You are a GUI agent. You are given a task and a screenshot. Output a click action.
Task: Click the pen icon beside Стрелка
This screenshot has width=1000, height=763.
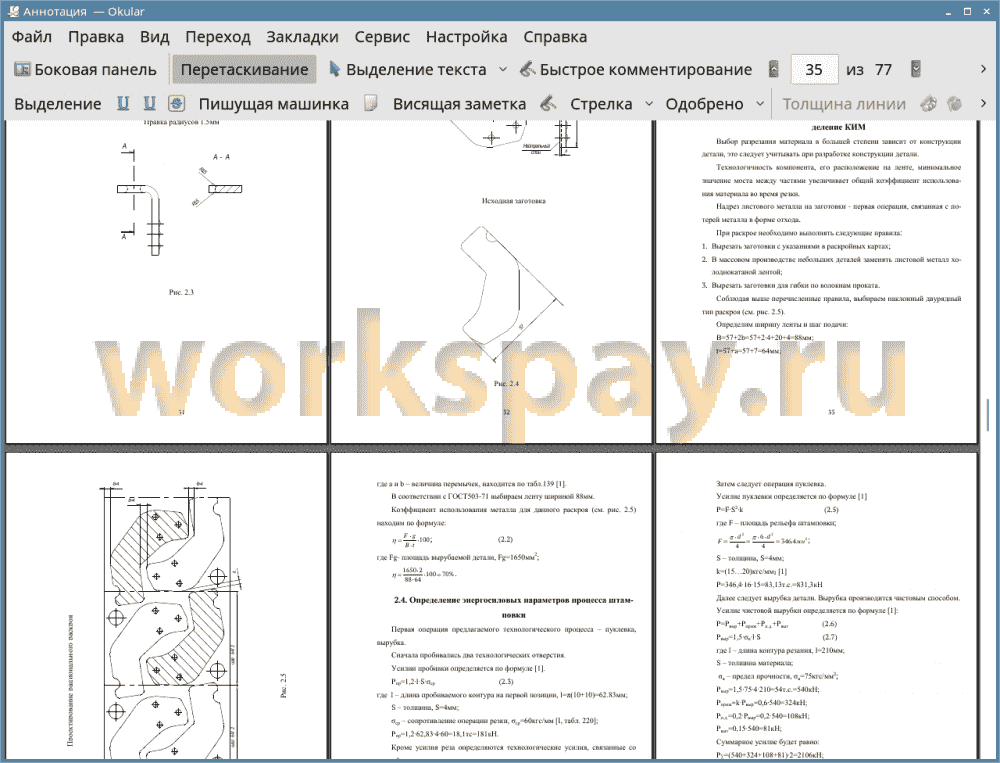548,104
